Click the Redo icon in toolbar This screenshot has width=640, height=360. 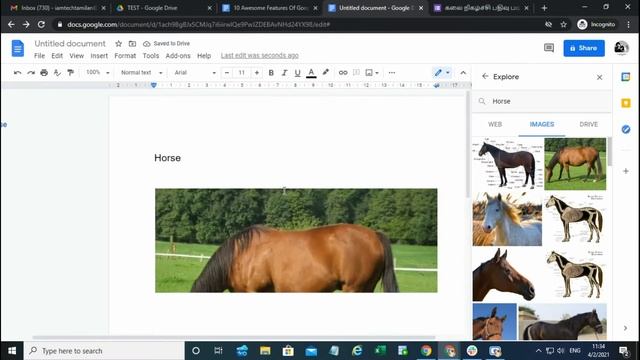(31, 73)
